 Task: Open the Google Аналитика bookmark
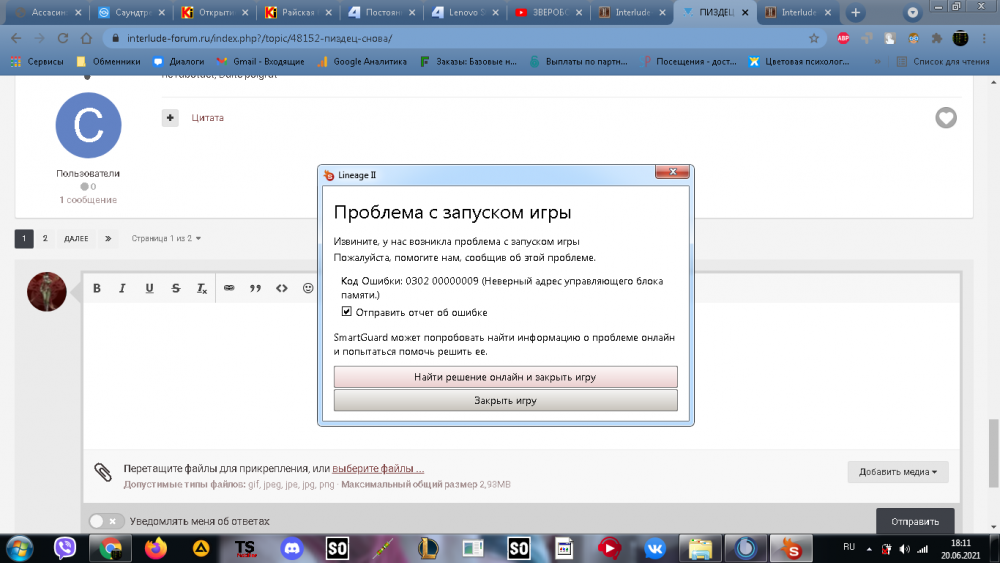(362, 62)
